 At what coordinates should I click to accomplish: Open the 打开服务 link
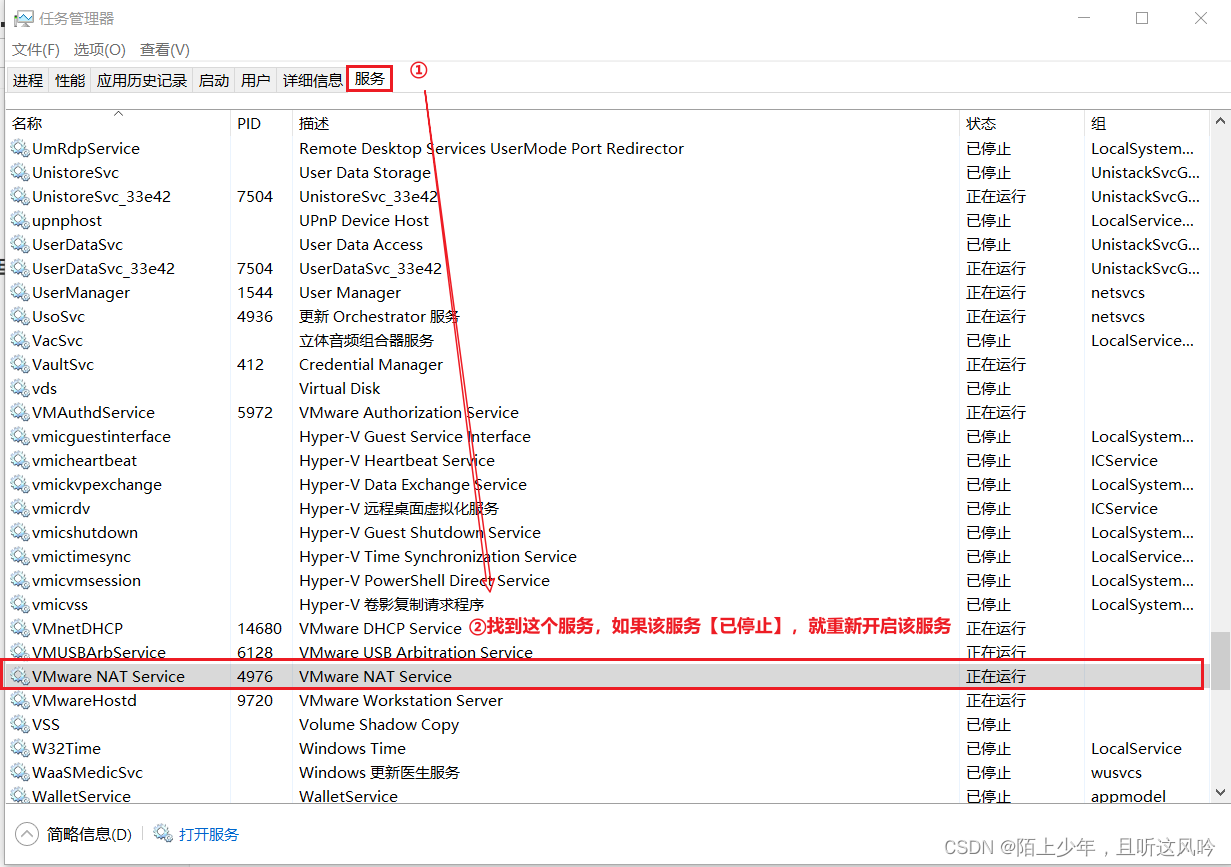pyautogui.click(x=209, y=834)
